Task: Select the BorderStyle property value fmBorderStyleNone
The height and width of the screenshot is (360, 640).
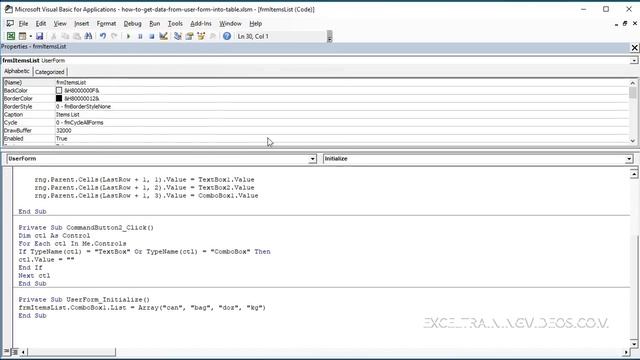Action: 84,107
